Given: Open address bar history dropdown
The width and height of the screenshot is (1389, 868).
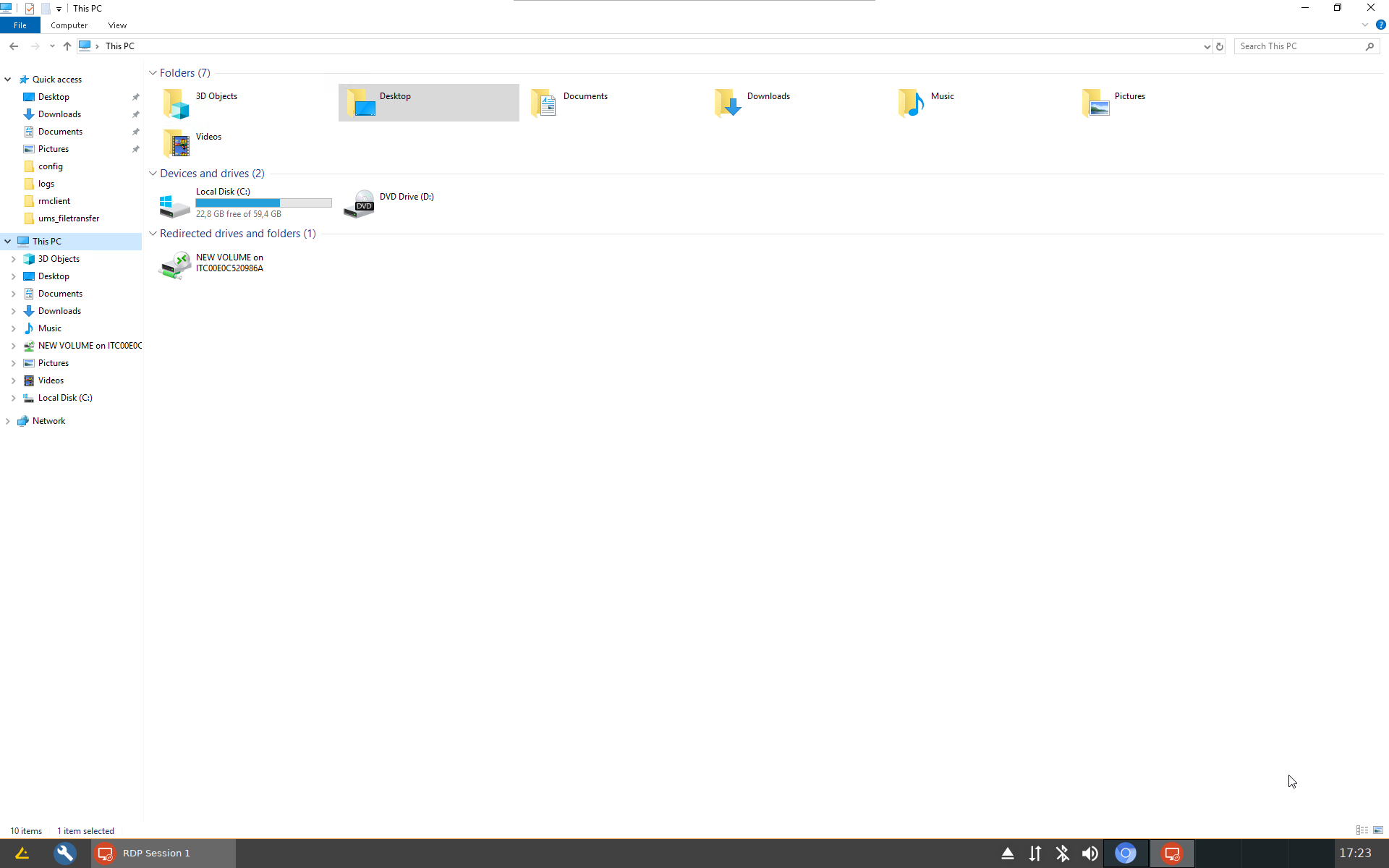Looking at the screenshot, I should [1207, 46].
